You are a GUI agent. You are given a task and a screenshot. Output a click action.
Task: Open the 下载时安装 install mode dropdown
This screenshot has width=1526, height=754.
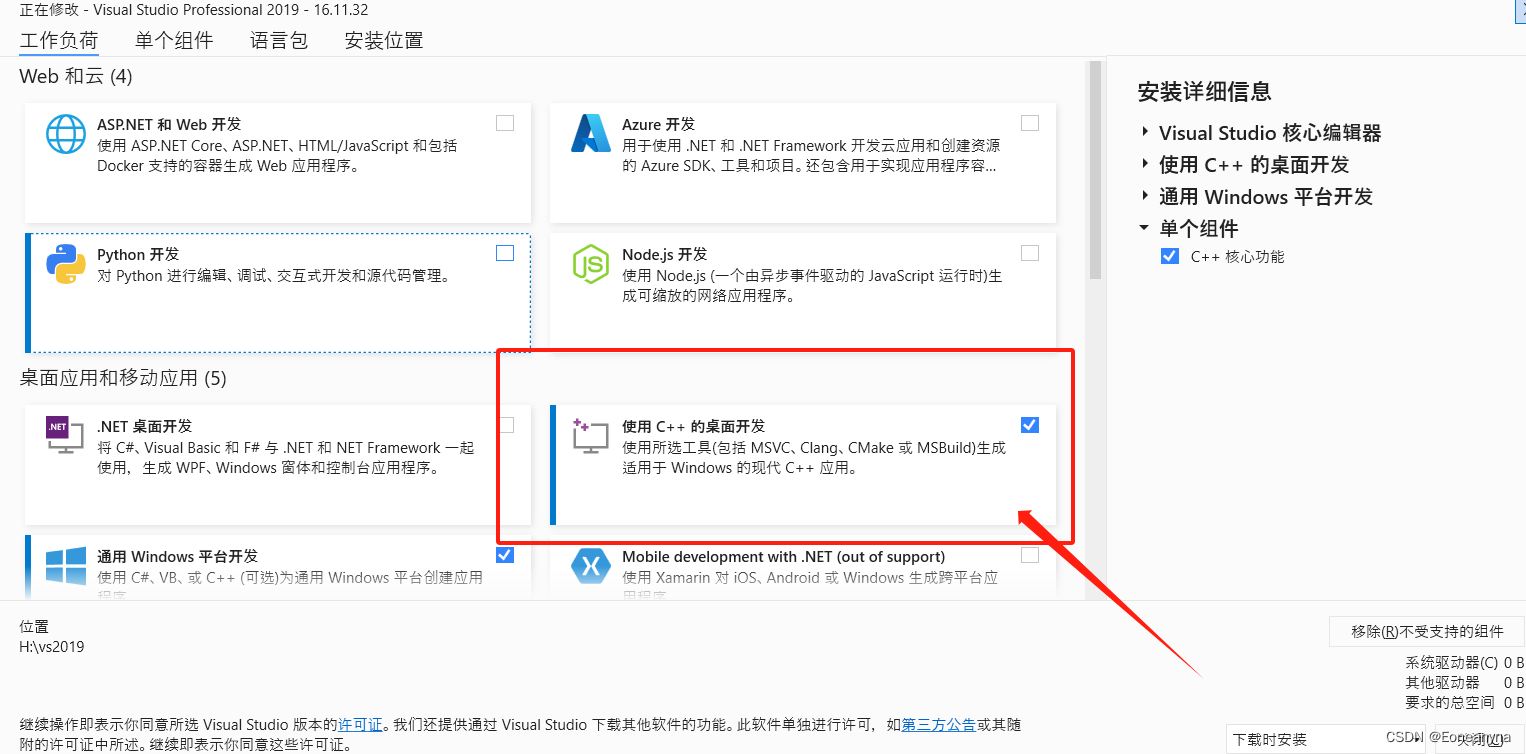click(1325, 739)
